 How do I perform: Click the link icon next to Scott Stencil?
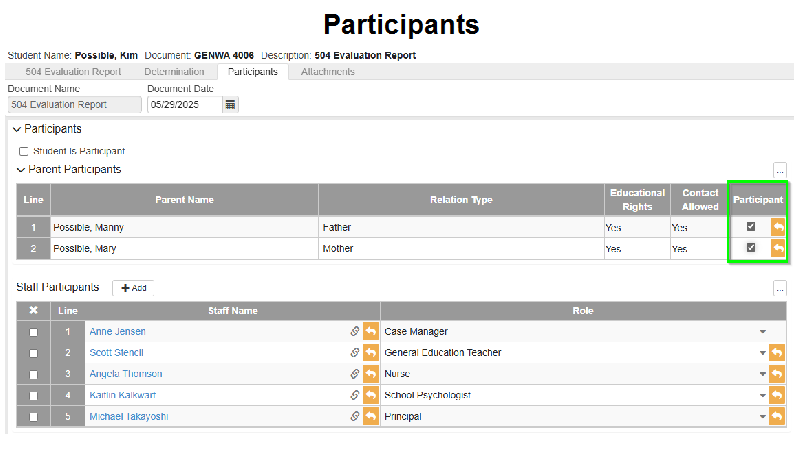coord(355,353)
